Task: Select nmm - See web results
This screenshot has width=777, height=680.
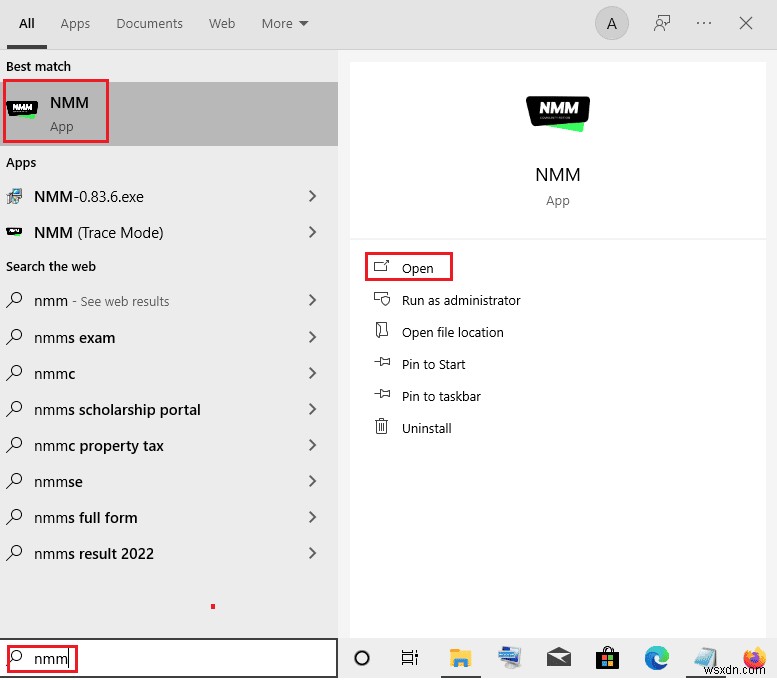Action: 169,300
